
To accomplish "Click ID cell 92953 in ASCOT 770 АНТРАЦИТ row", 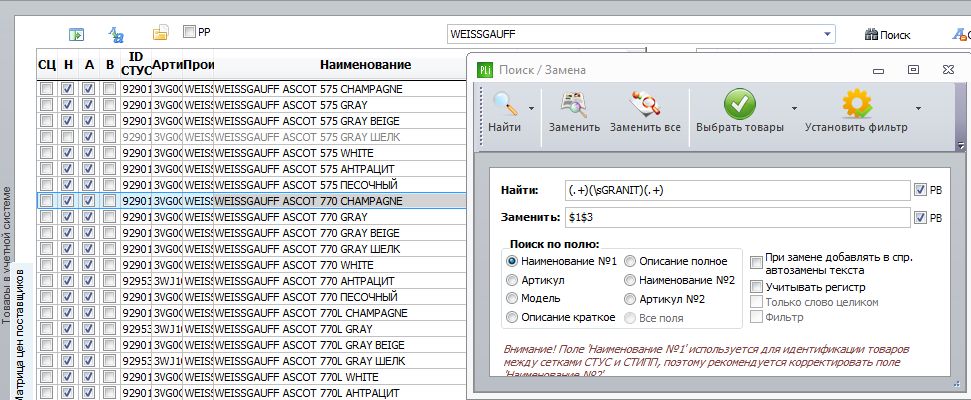I will 136,281.
